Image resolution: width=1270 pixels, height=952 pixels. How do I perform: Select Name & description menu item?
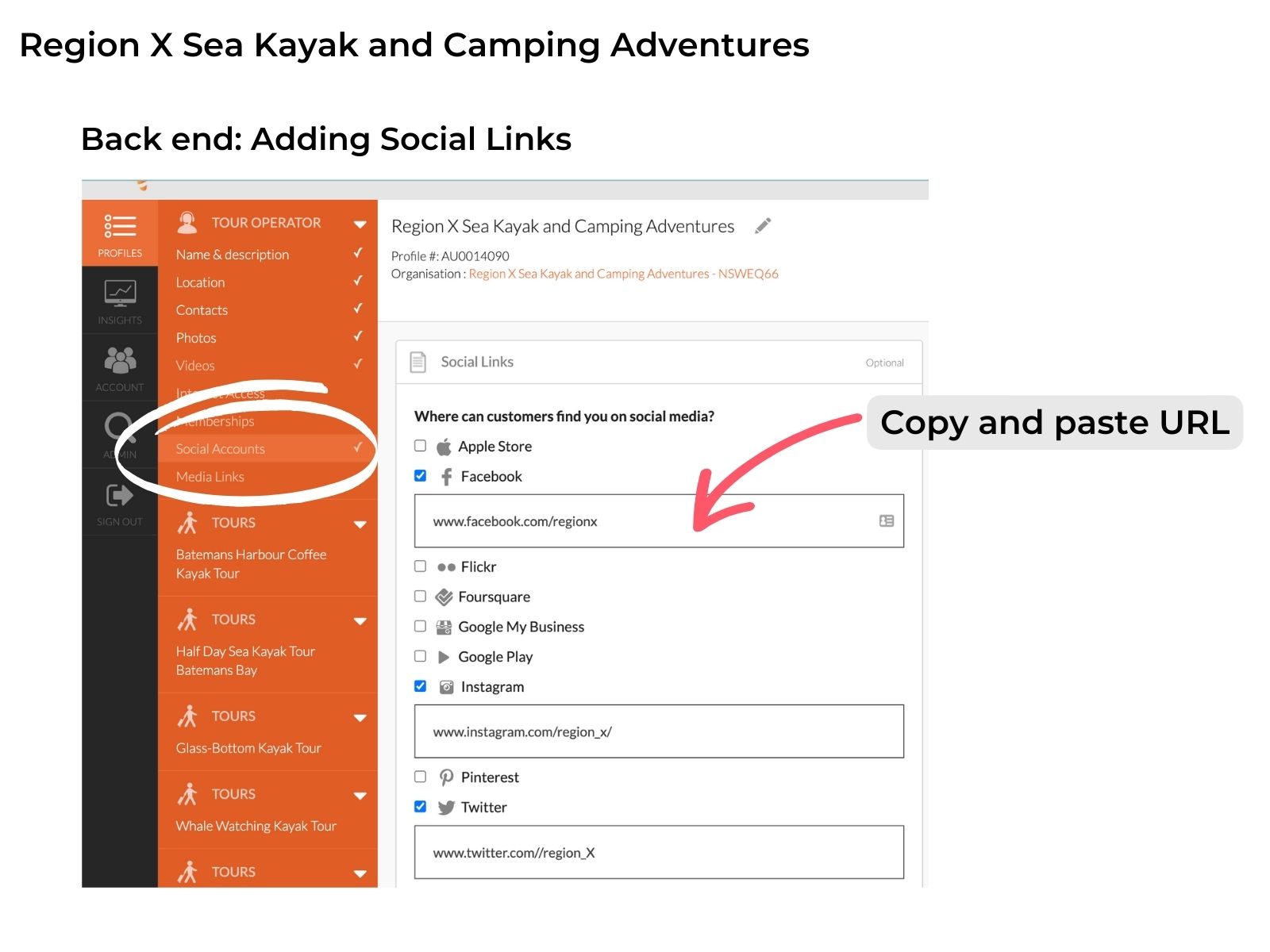coord(233,255)
